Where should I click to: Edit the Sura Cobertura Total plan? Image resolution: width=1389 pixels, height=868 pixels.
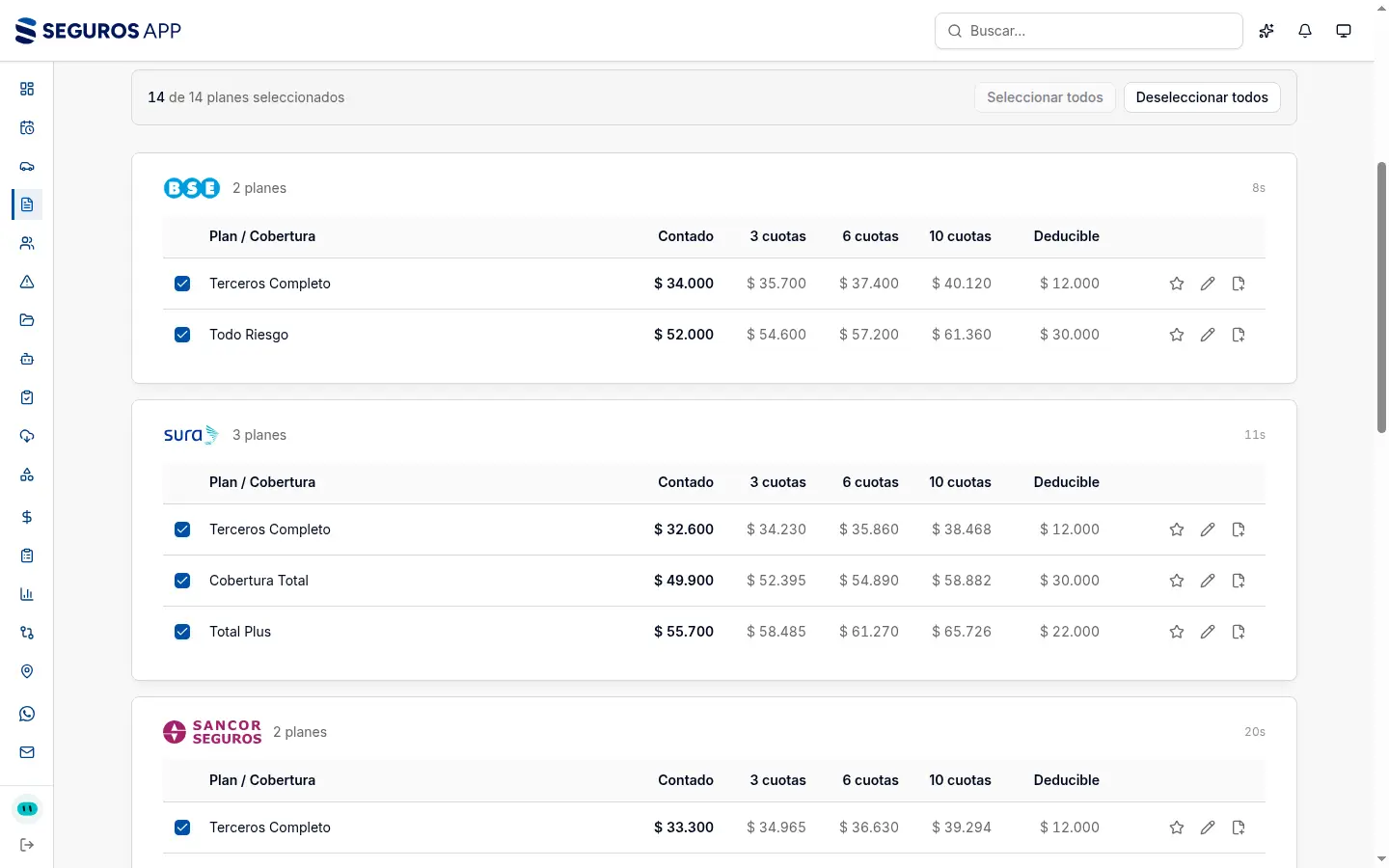pos(1208,581)
